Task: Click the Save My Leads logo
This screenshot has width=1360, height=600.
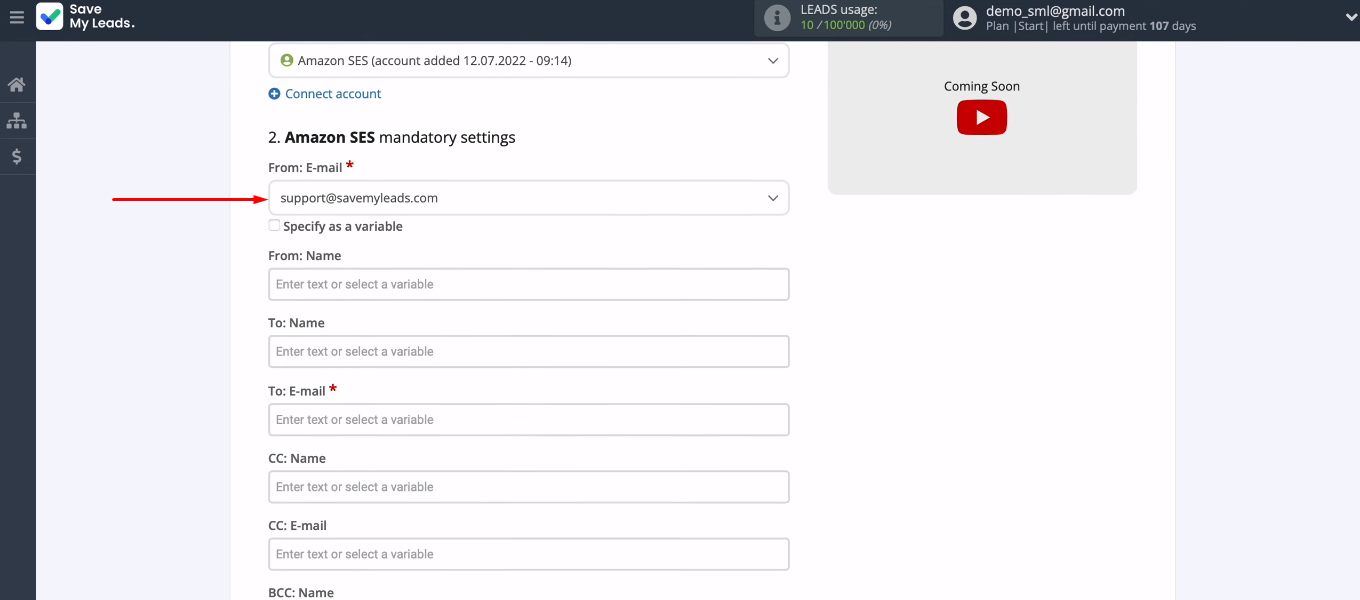Action: coord(86,17)
